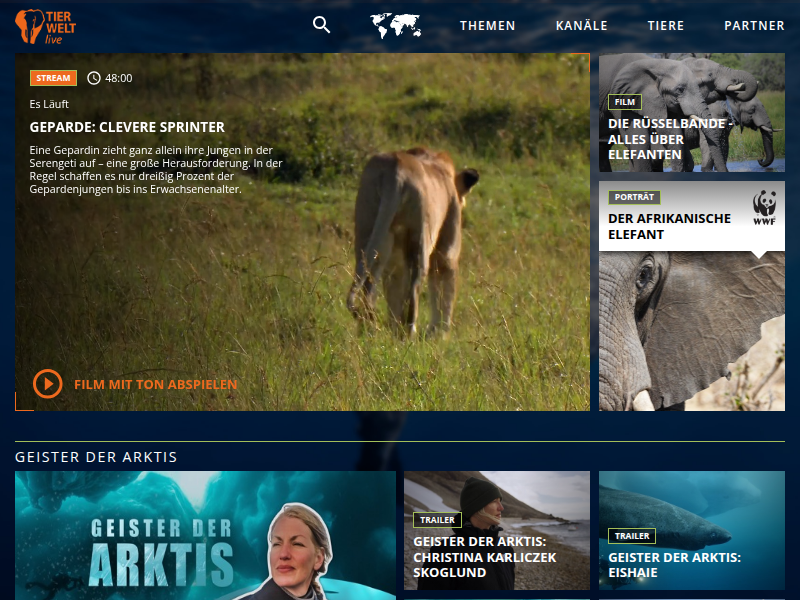
Task: Open the world map icon
Action: [x=395, y=26]
